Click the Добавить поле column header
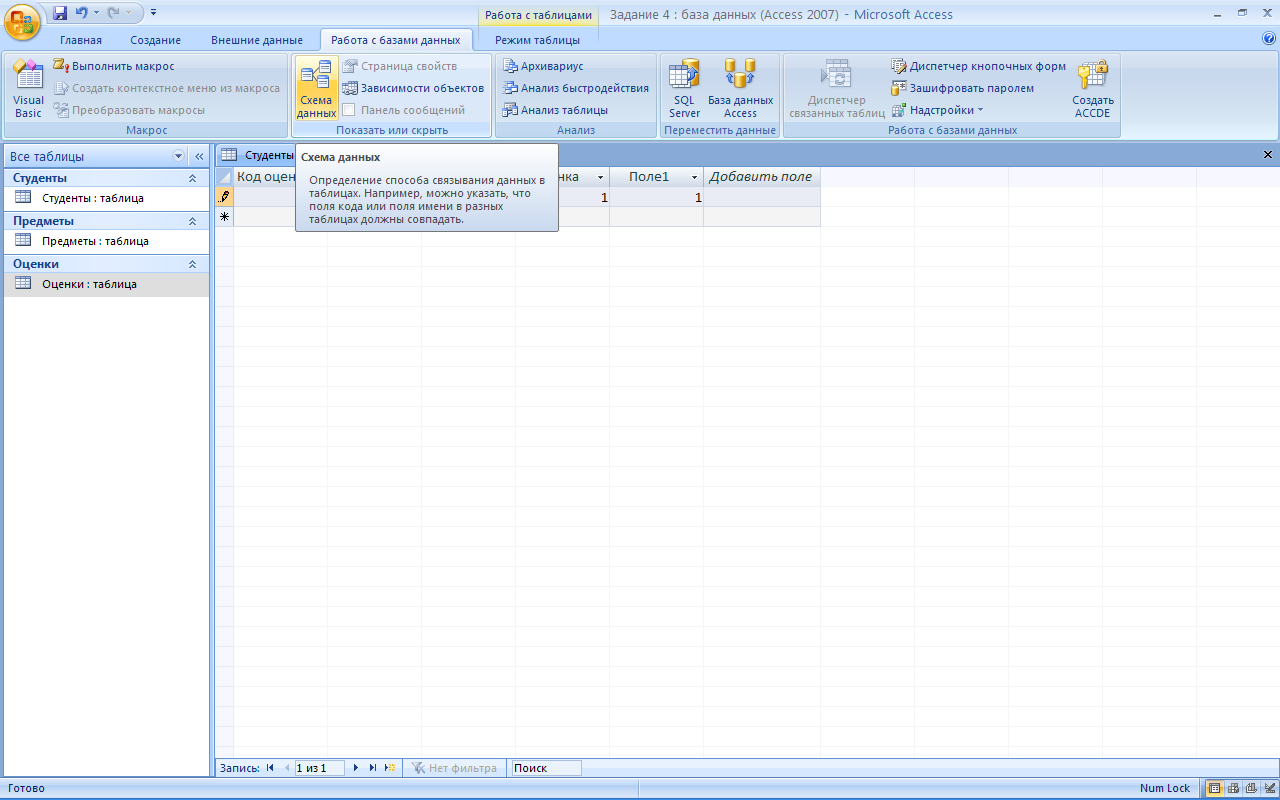This screenshot has width=1280, height=800. (x=761, y=177)
